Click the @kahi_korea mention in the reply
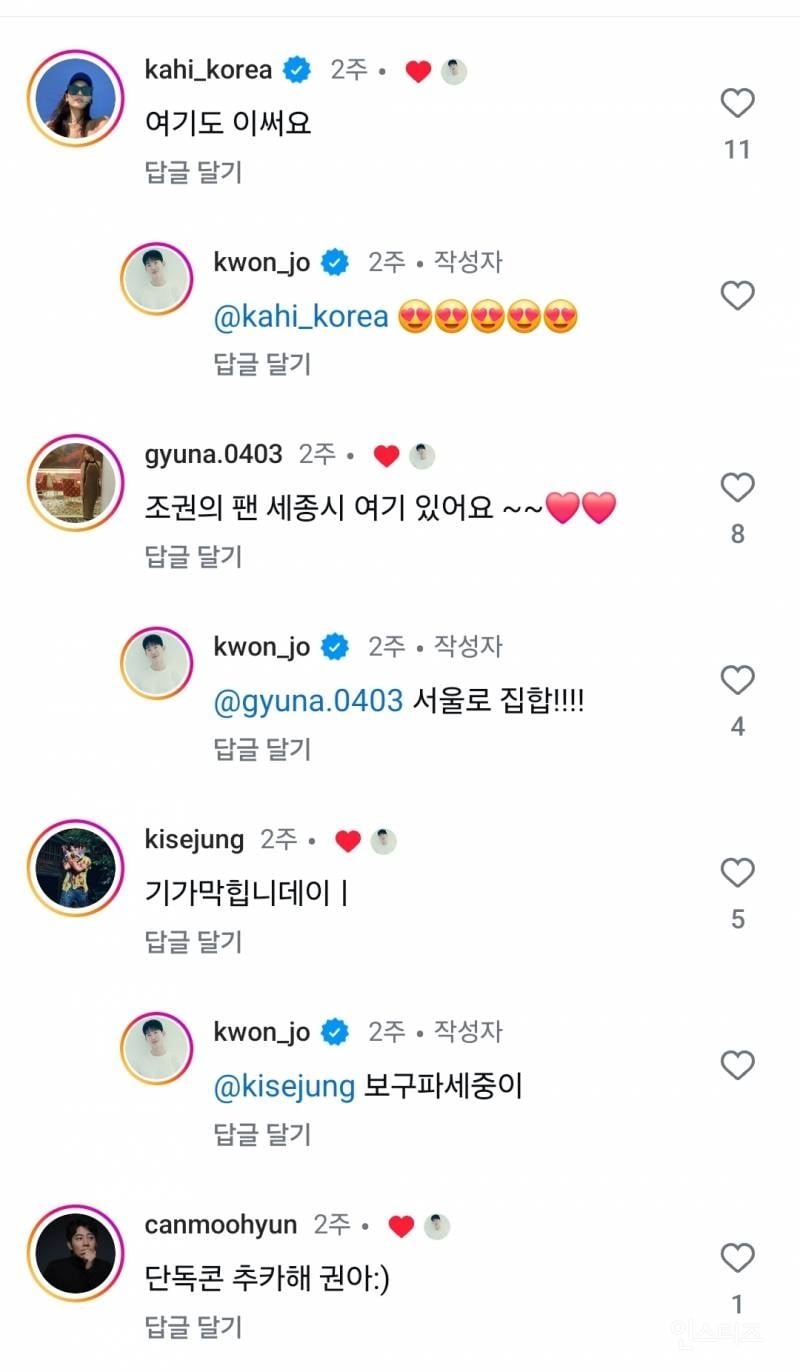The image size is (800, 1372). coord(301,317)
